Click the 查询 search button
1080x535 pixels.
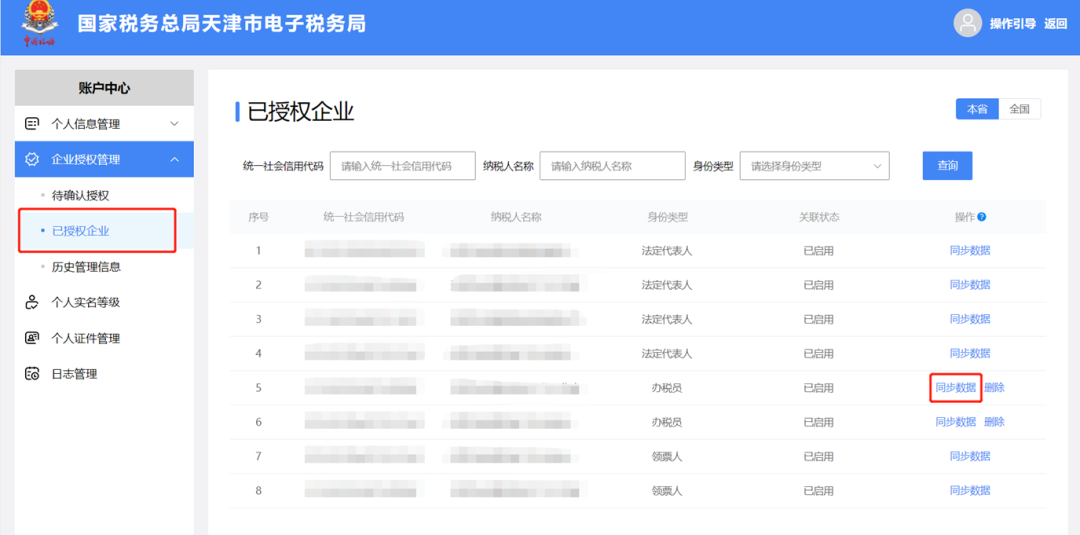(947, 166)
